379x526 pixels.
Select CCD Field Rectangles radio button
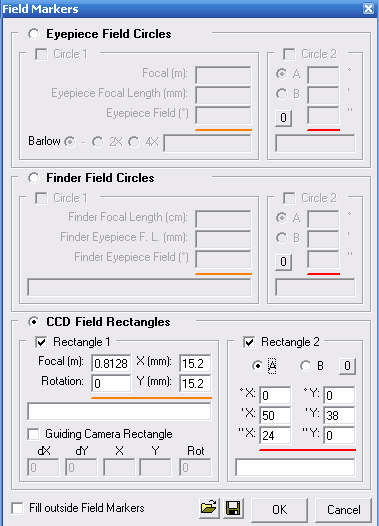(x=34, y=322)
